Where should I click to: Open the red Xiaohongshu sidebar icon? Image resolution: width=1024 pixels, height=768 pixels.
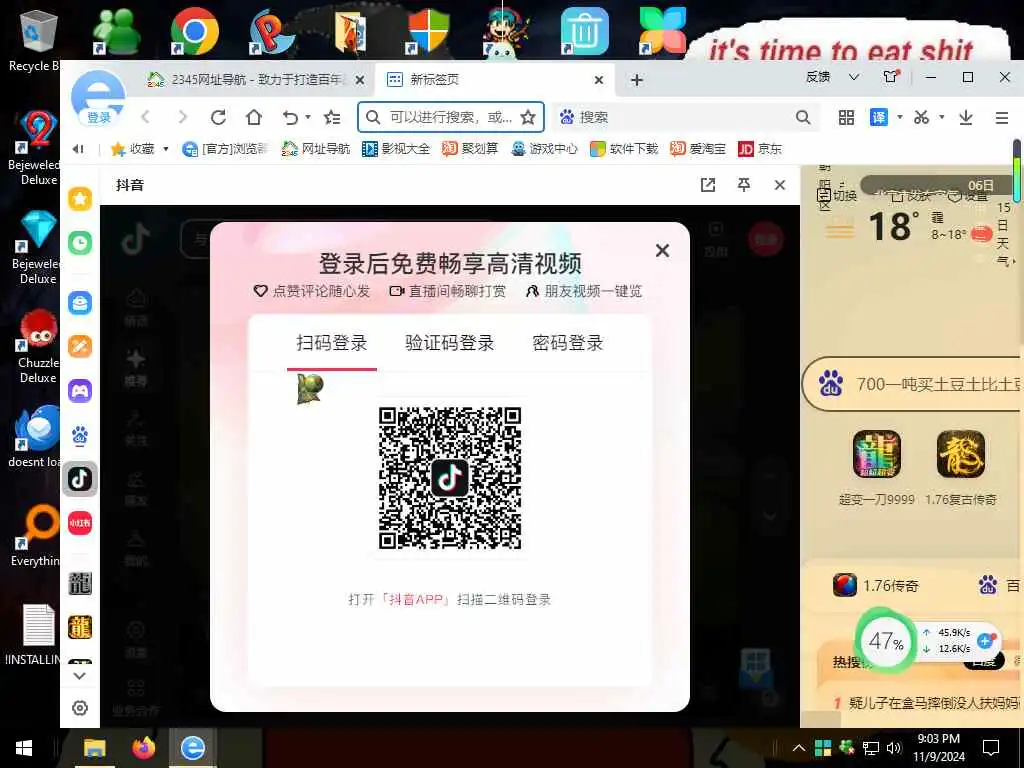click(x=80, y=523)
